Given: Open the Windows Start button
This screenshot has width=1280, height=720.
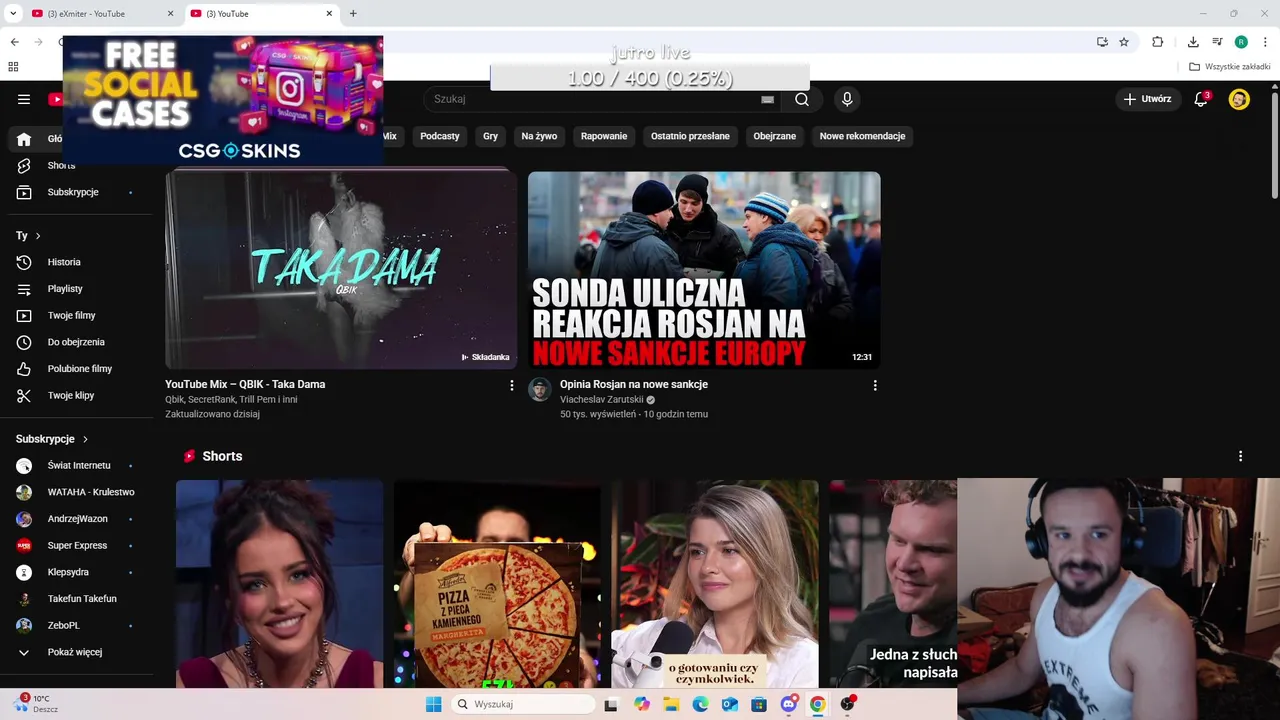Looking at the screenshot, I should point(433,704).
